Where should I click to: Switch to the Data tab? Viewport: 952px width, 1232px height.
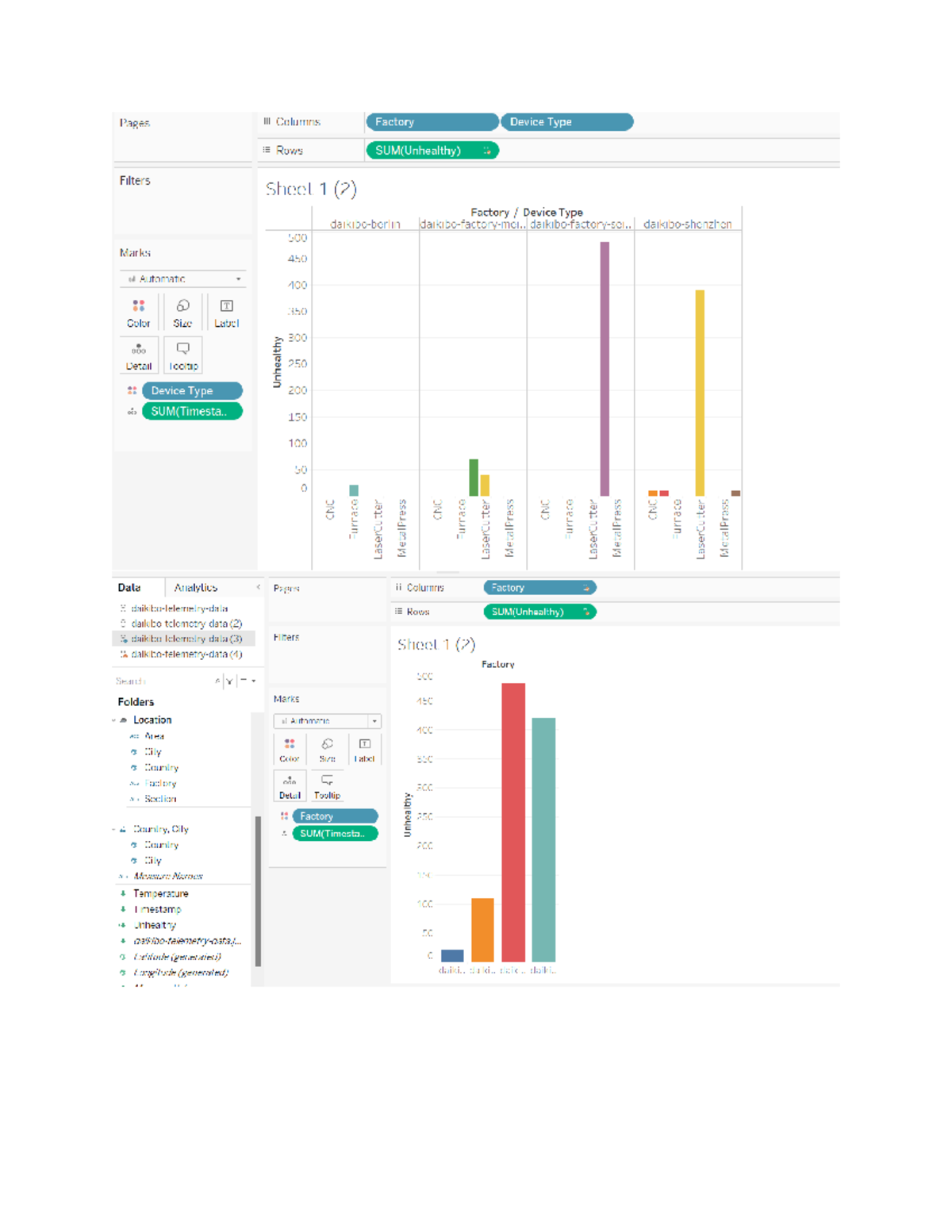129,588
